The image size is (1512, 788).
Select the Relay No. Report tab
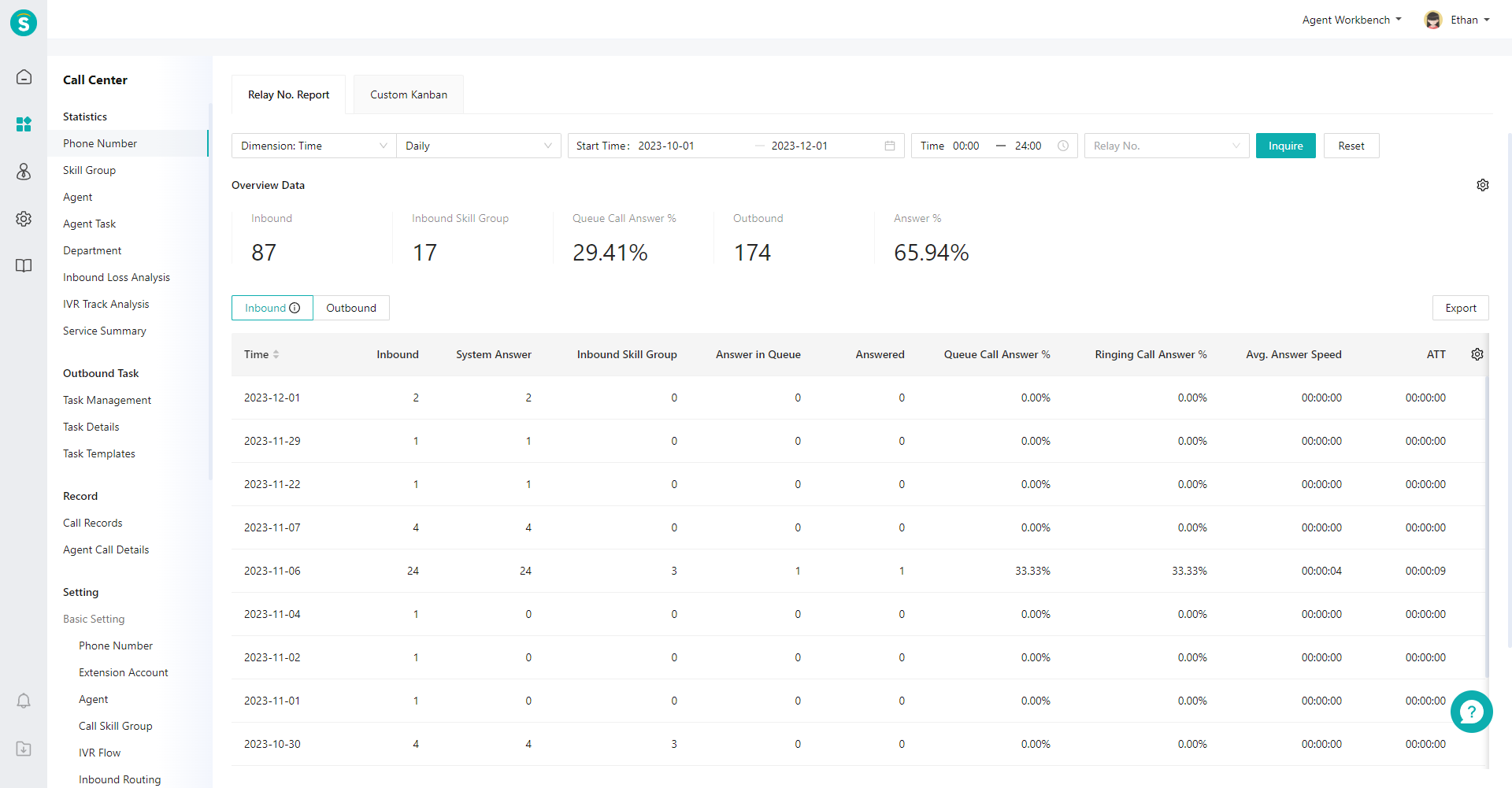[x=289, y=94]
